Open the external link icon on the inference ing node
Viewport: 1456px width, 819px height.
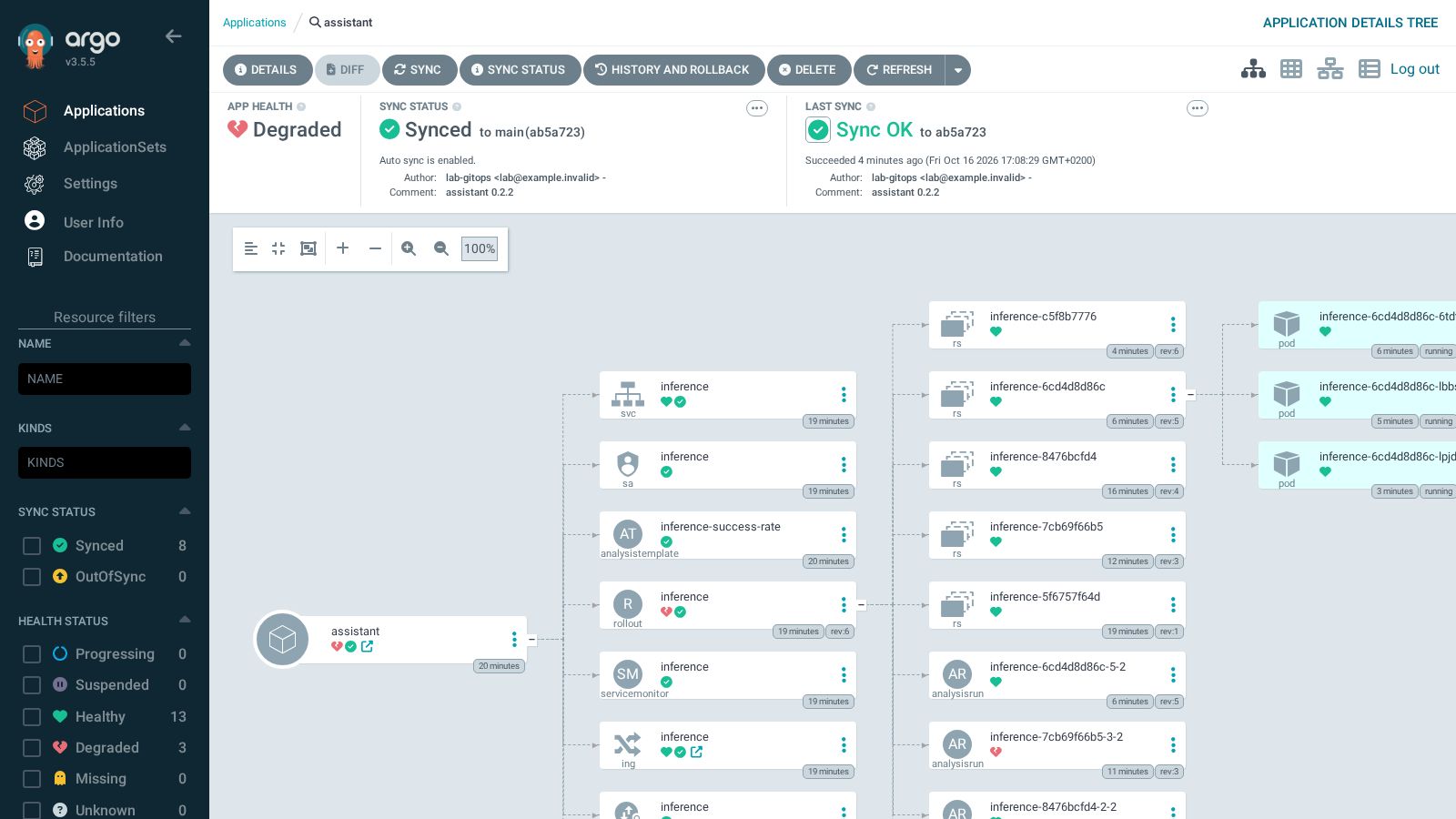point(696,752)
